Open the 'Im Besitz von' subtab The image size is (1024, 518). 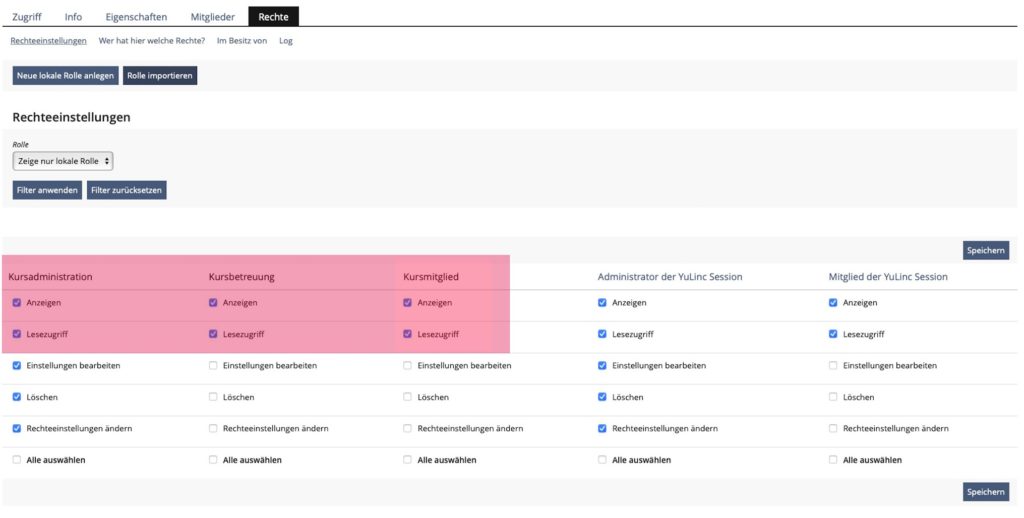[241, 41]
